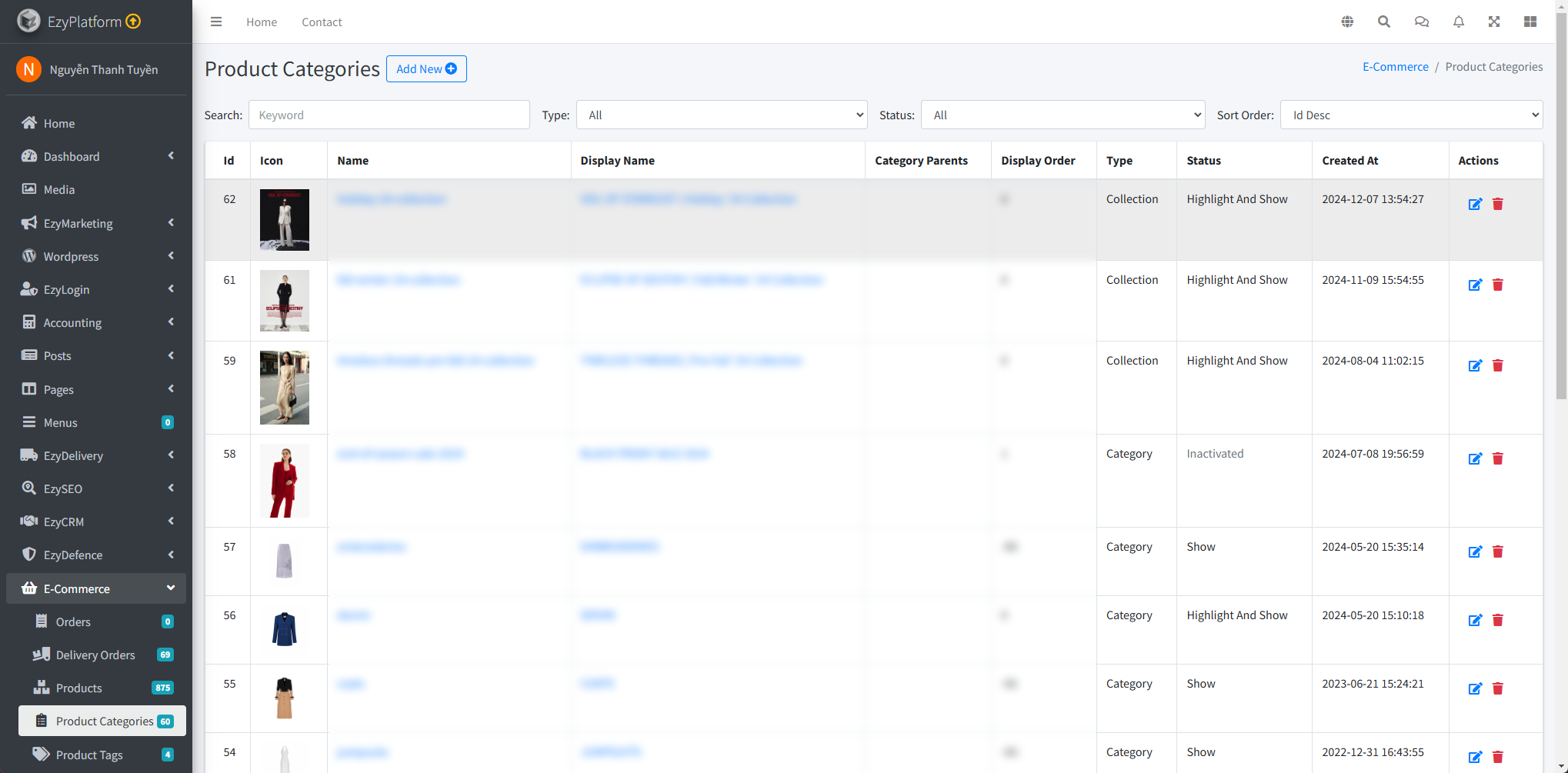Screen dimensions: 1568x773
Task: Open the Sort Order dropdown
Action: coord(1411,115)
